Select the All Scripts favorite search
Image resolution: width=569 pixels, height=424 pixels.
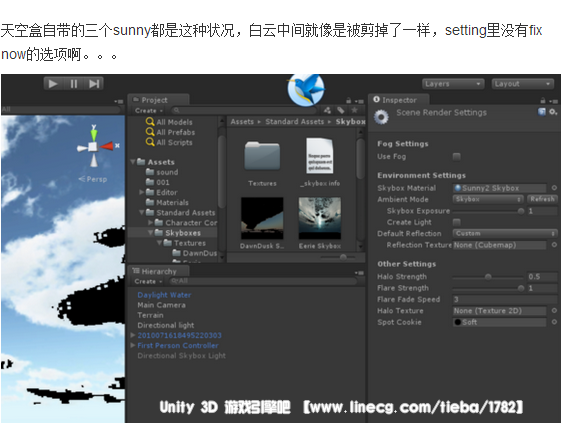click(x=169, y=142)
